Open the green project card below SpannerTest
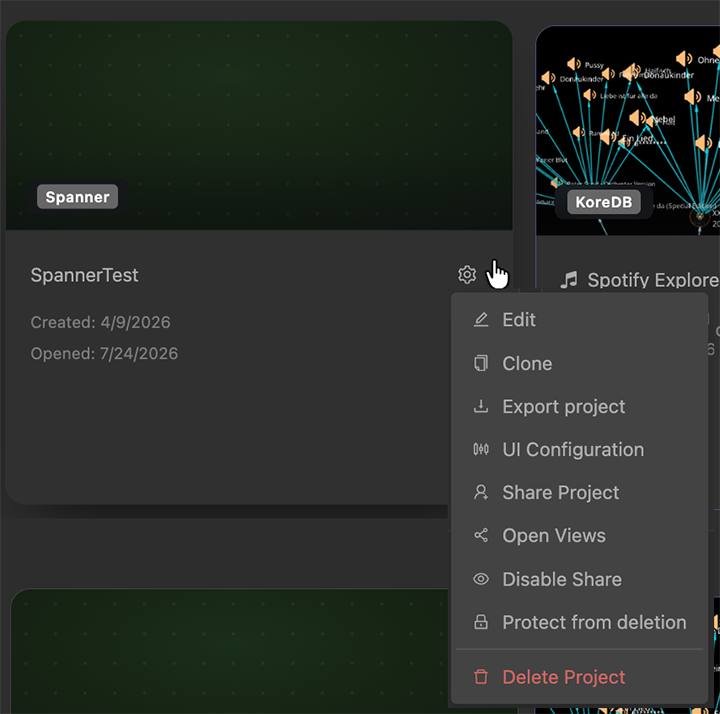This screenshot has width=720, height=714. pyautogui.click(x=229, y=651)
